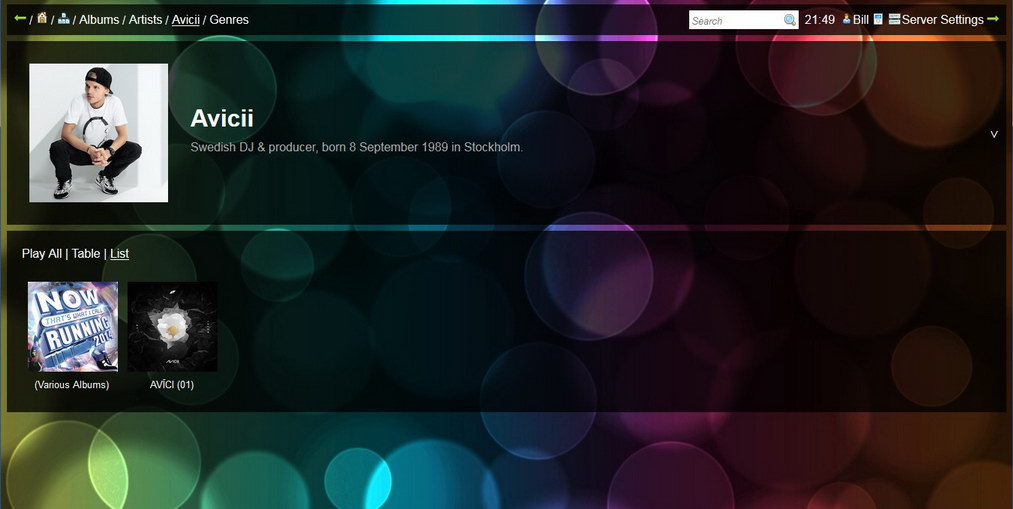Switch to Table view

click(86, 254)
